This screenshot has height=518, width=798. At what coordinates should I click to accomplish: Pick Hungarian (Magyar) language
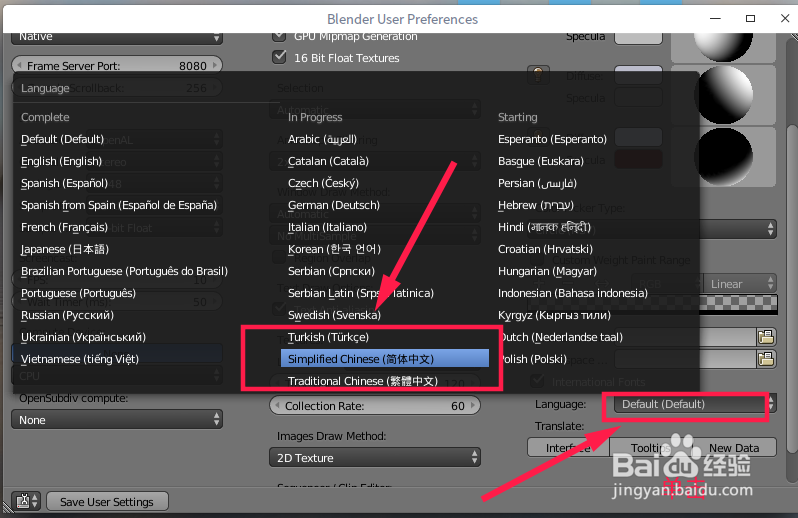click(x=547, y=271)
